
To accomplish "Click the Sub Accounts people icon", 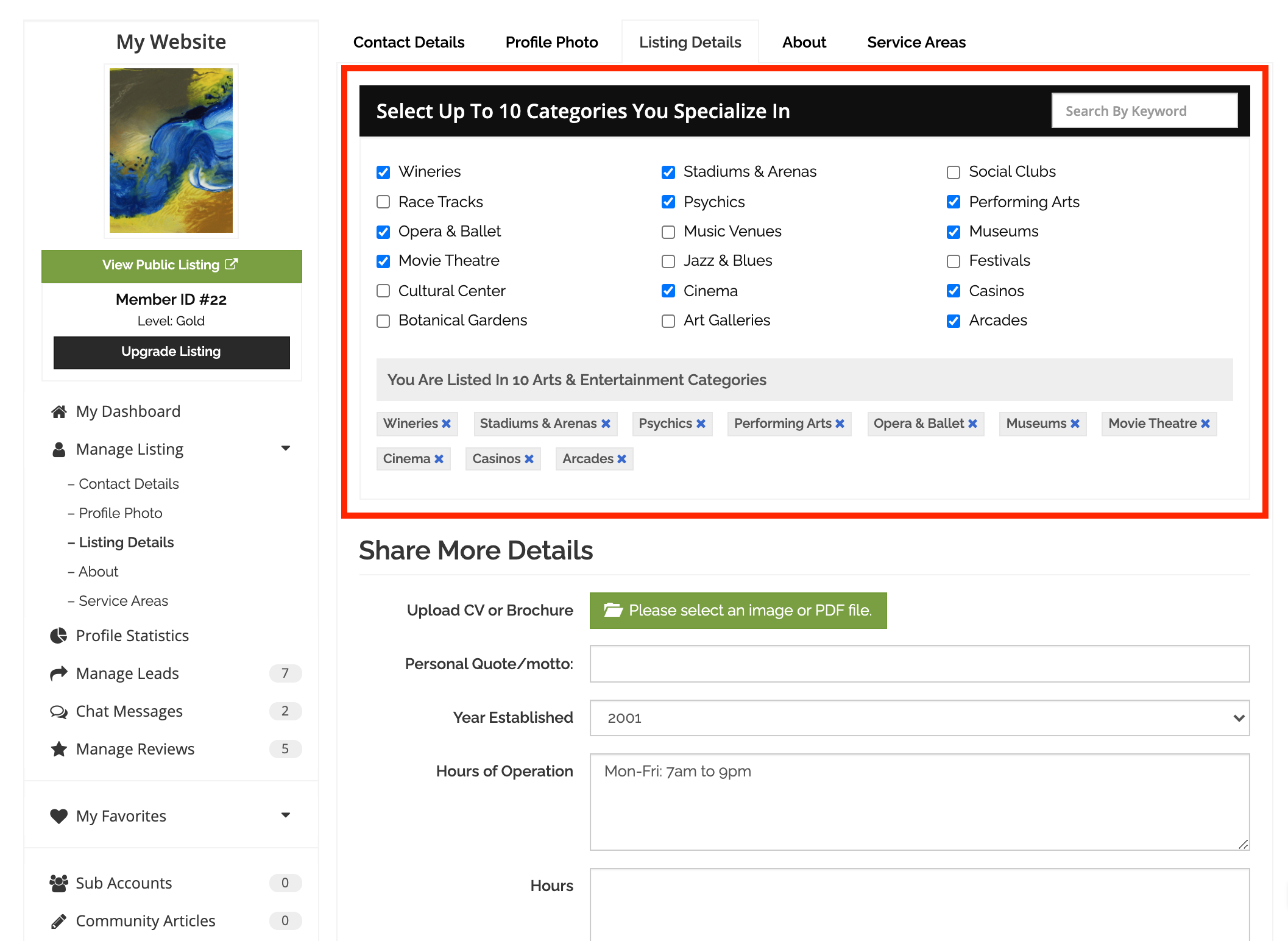I will (x=58, y=883).
